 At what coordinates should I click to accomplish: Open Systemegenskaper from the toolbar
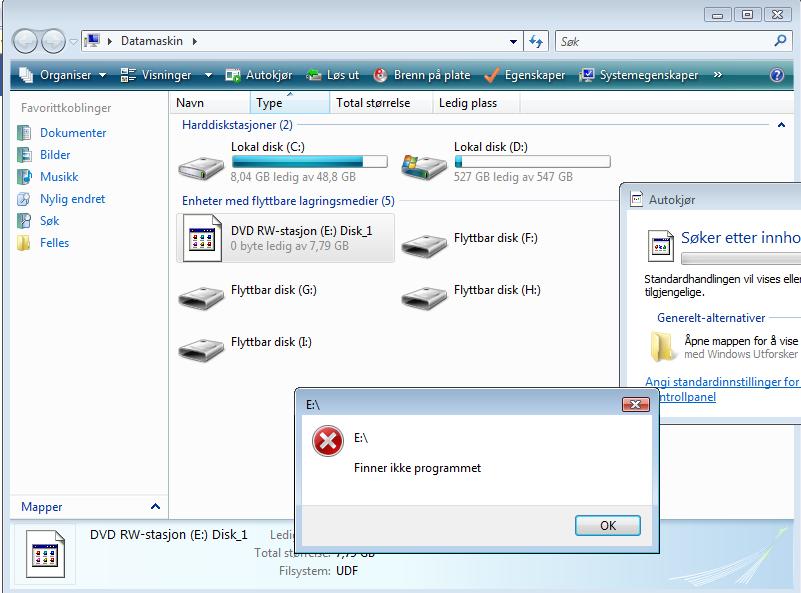pos(639,75)
